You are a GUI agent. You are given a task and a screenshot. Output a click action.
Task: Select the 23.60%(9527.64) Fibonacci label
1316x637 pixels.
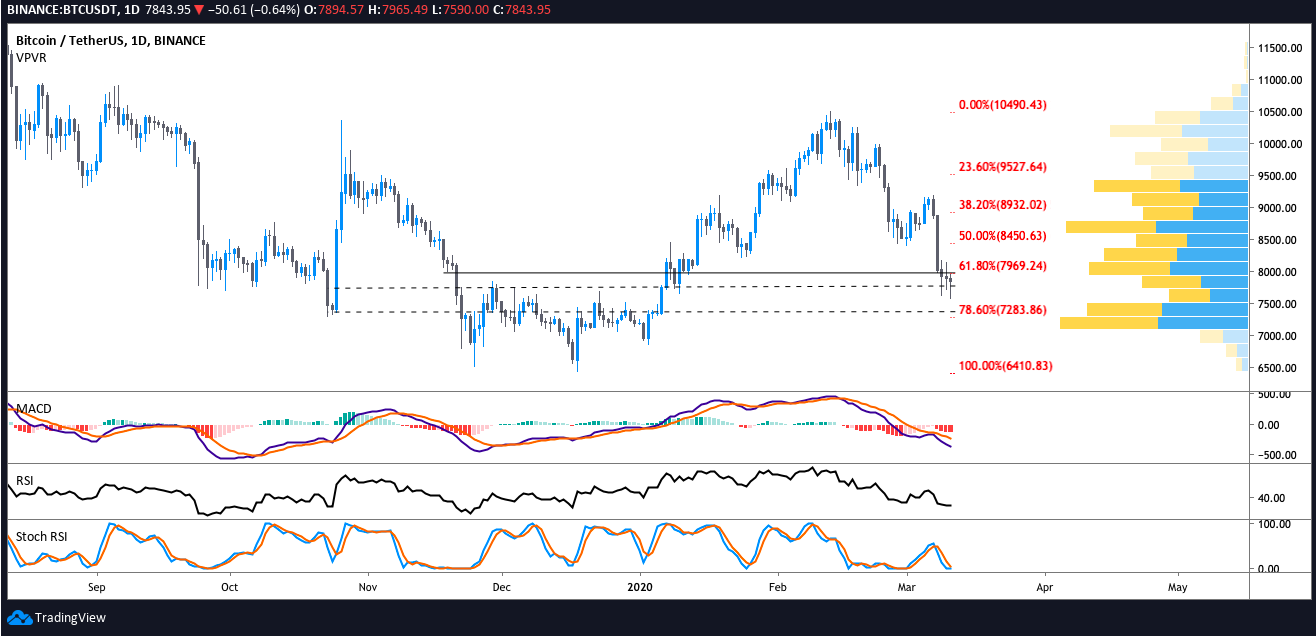(x=1003, y=167)
